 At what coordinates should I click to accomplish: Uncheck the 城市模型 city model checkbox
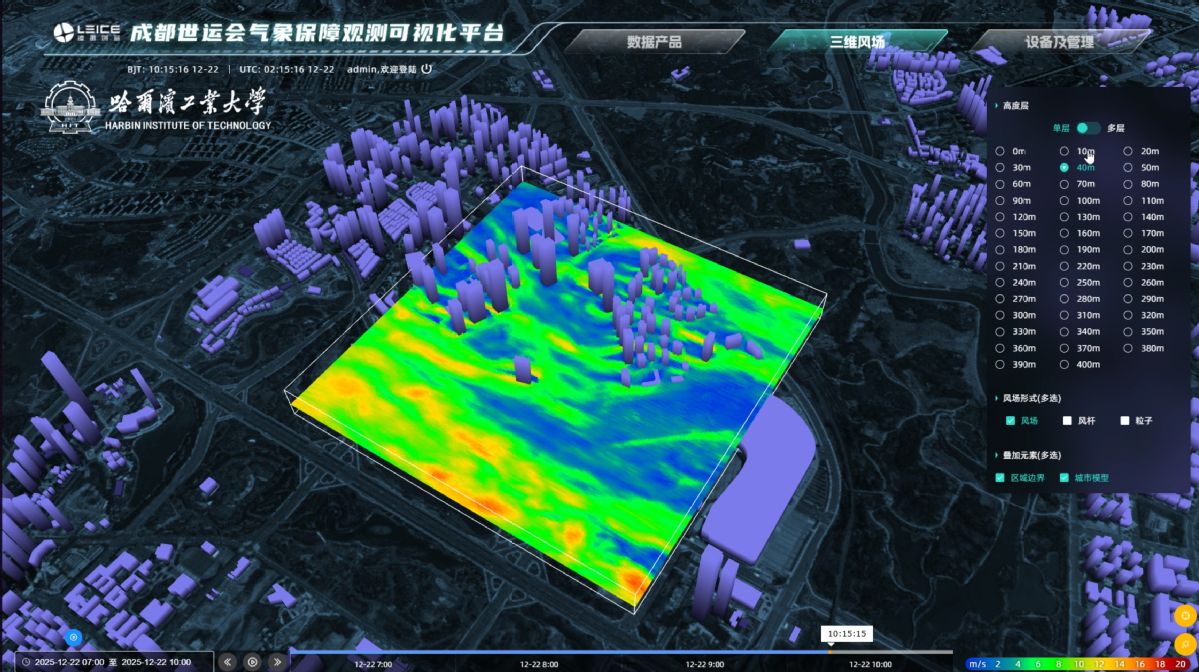point(1064,478)
